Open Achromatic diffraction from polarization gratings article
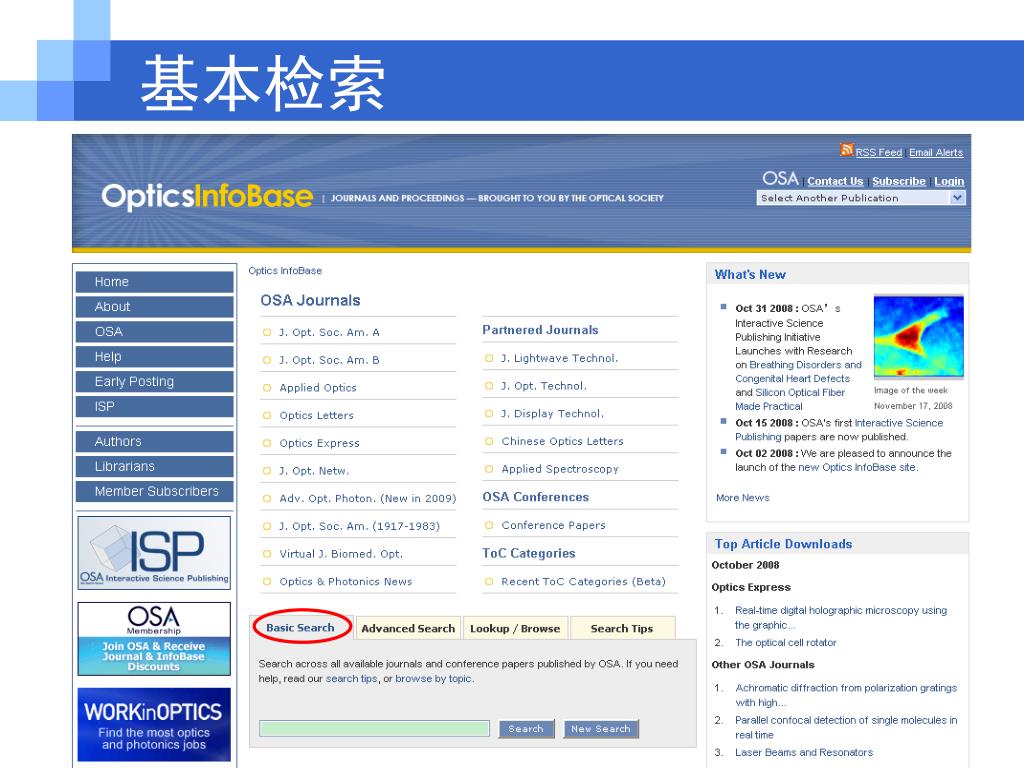 click(x=846, y=695)
